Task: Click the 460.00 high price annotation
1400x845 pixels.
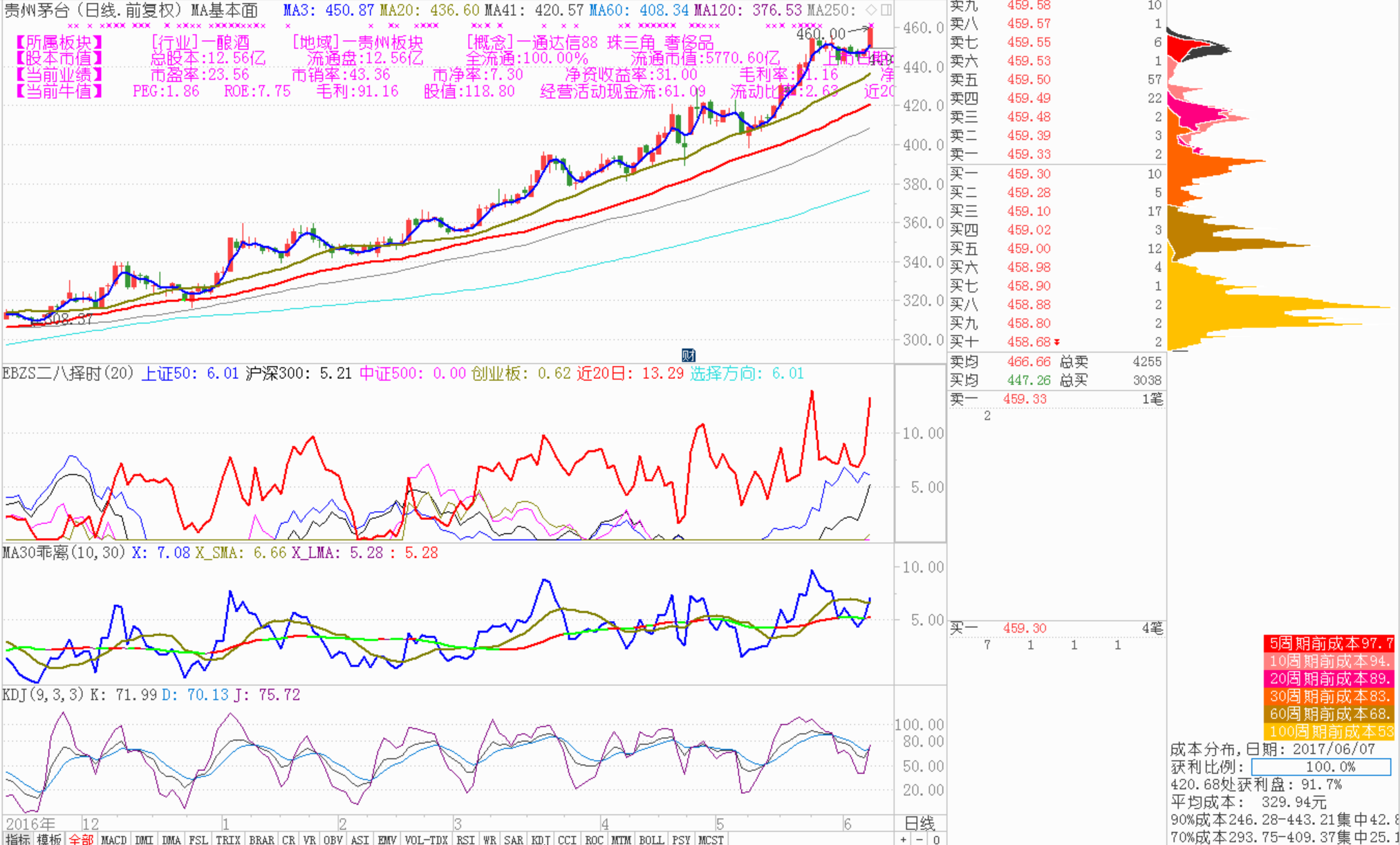Action: (820, 34)
